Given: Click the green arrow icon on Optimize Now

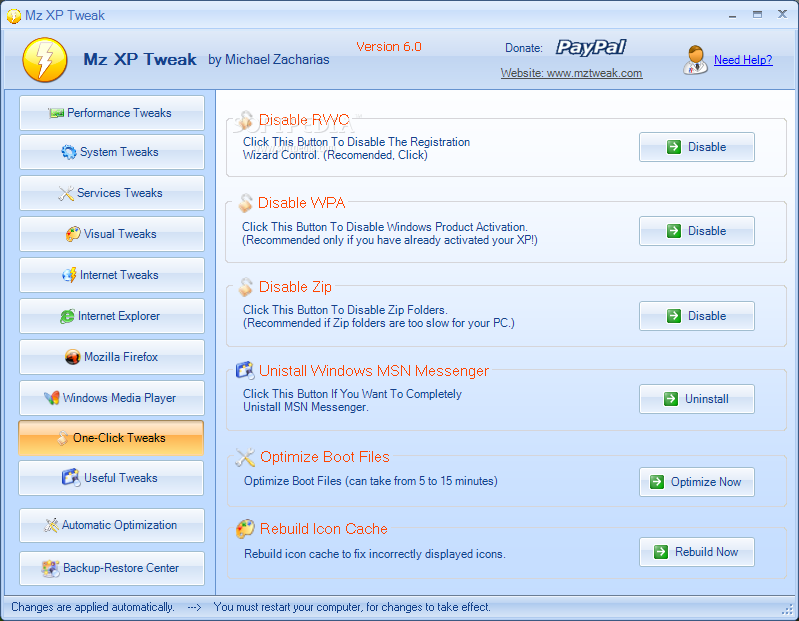Looking at the screenshot, I should click(x=657, y=482).
